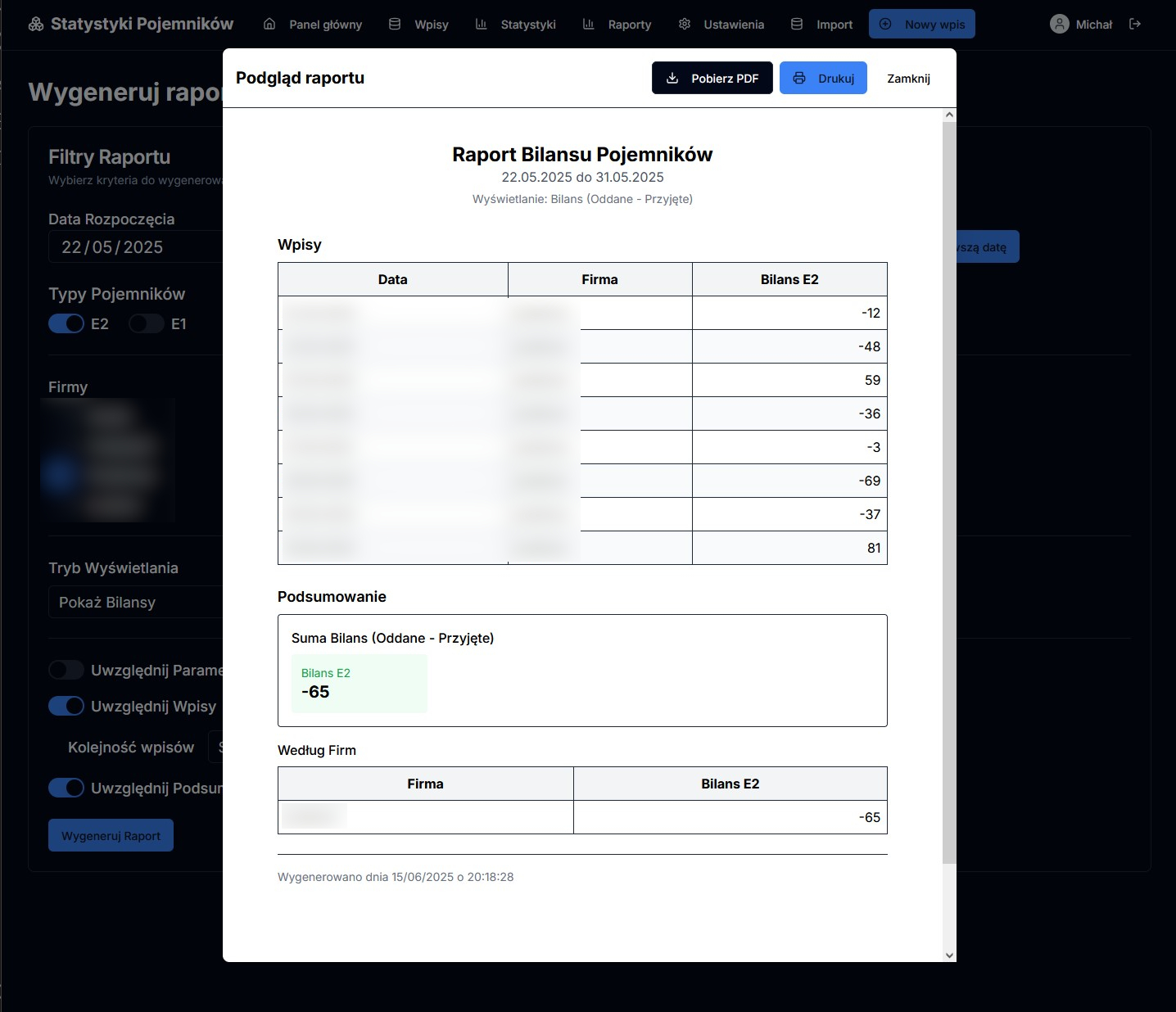Click the Import icon in navigation
Viewport: 1176px width, 1012px height.
point(795,24)
